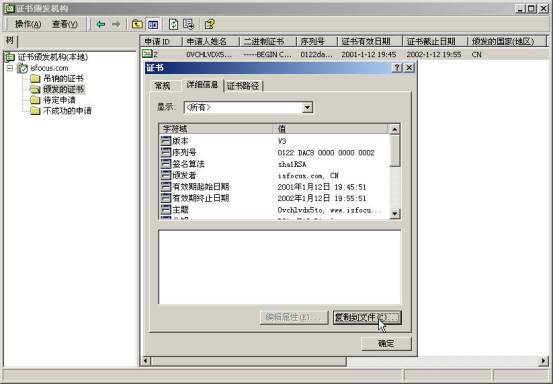Click the right arrow of the horizontal scrollbar
This screenshot has height=384, width=553.
543,361
